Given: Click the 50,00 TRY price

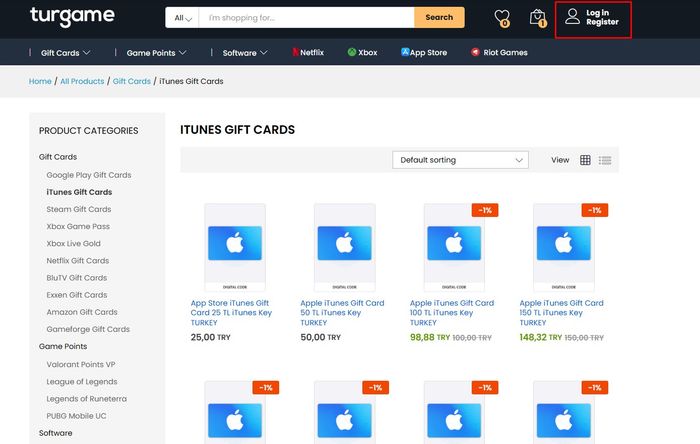Looking at the screenshot, I should [x=320, y=337].
